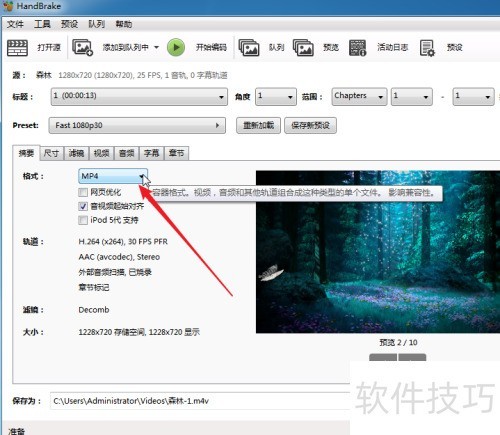The height and width of the screenshot is (435, 500).
Task: Click the 保存新预设 button
Action: click(x=310, y=125)
